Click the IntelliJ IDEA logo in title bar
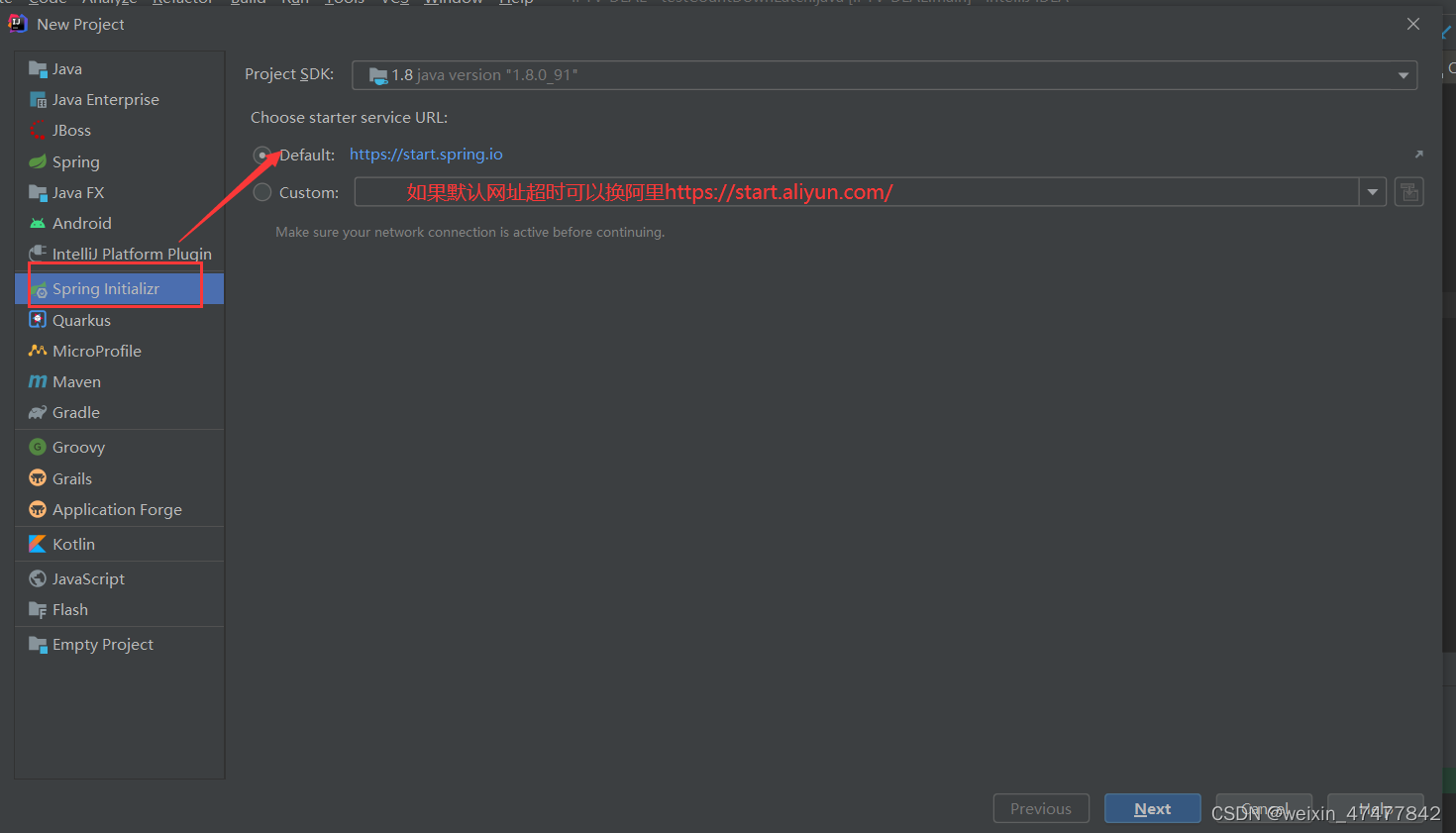The width and height of the screenshot is (1456, 833). (x=18, y=24)
